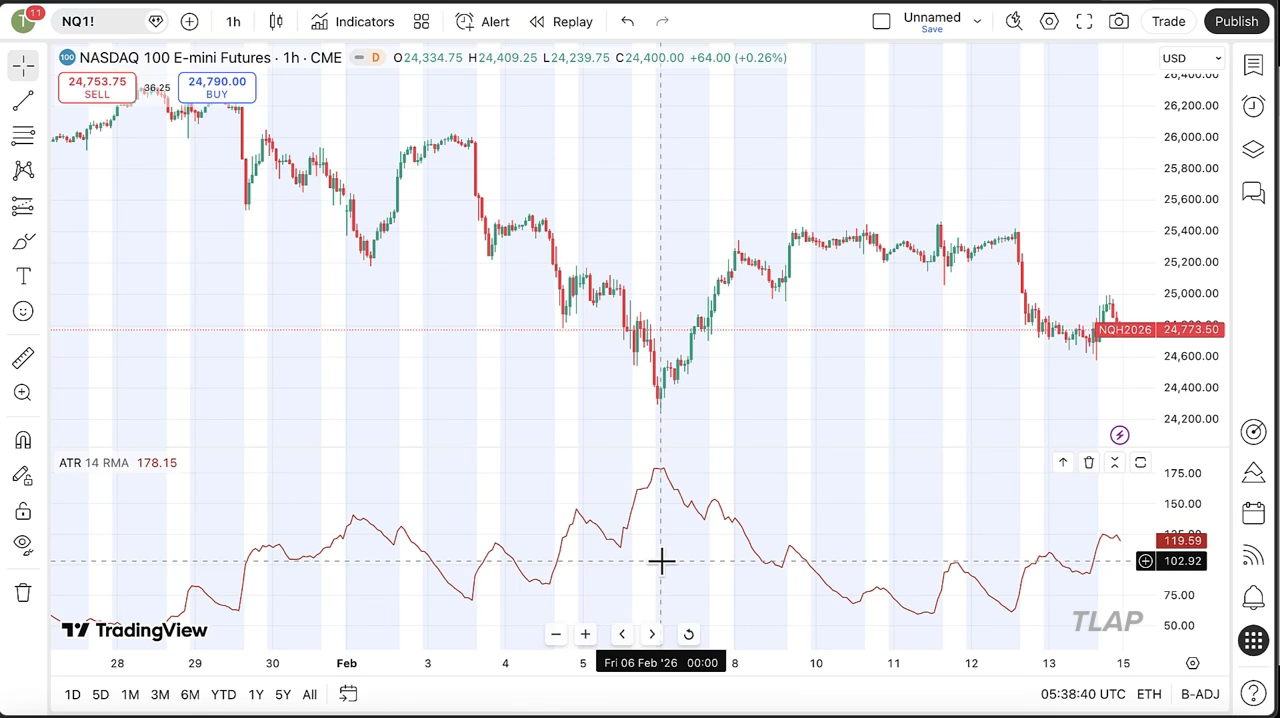Open the USD currency dropdown
1280x718 pixels.
click(x=1192, y=58)
